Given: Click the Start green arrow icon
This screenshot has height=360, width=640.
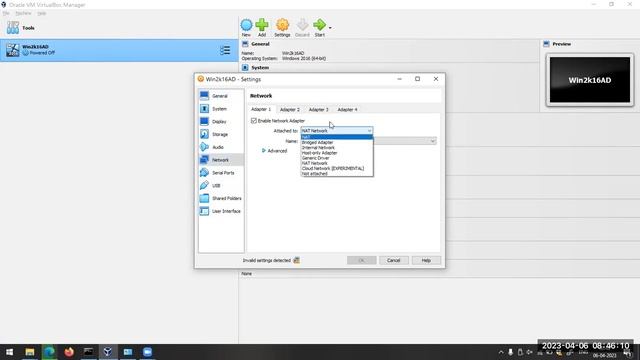Looking at the screenshot, I should tap(320, 25).
